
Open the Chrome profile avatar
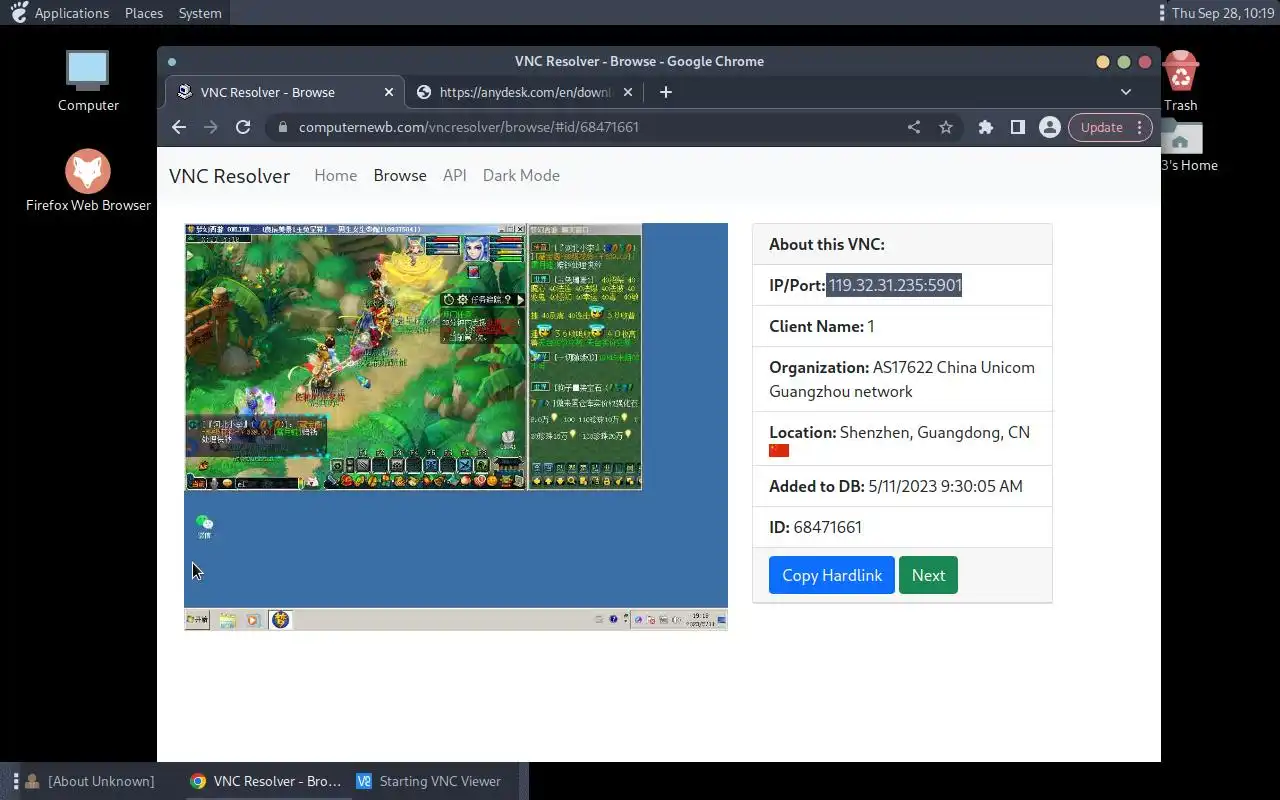coord(1050,127)
